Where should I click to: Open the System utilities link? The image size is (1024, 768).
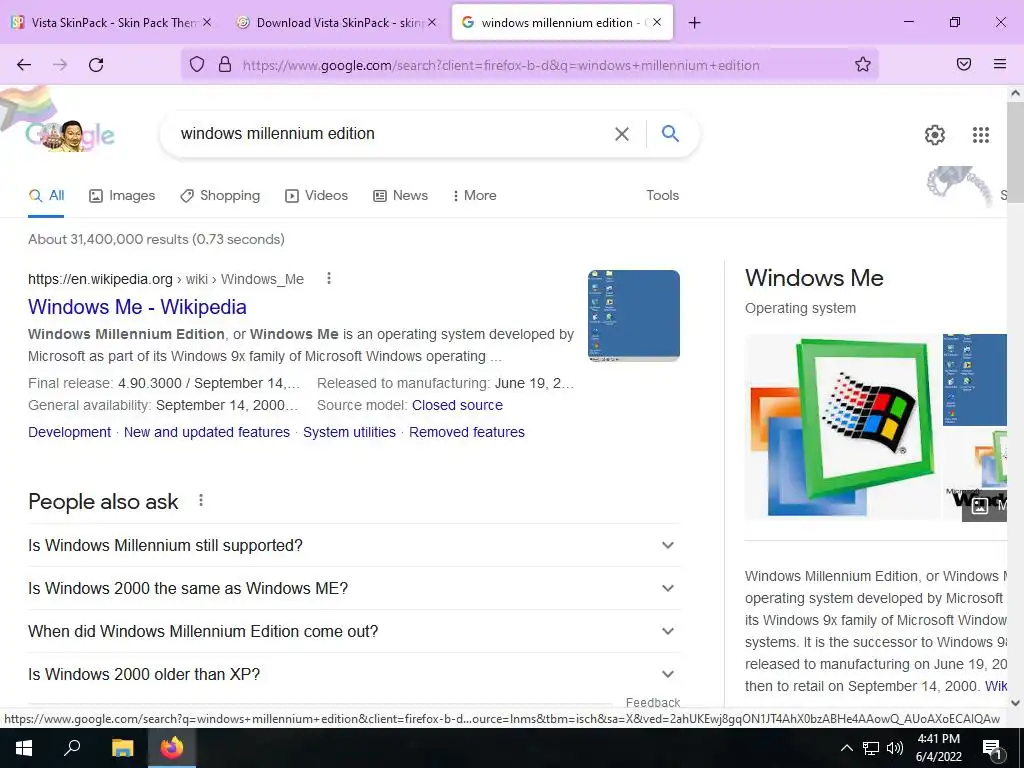coord(349,432)
